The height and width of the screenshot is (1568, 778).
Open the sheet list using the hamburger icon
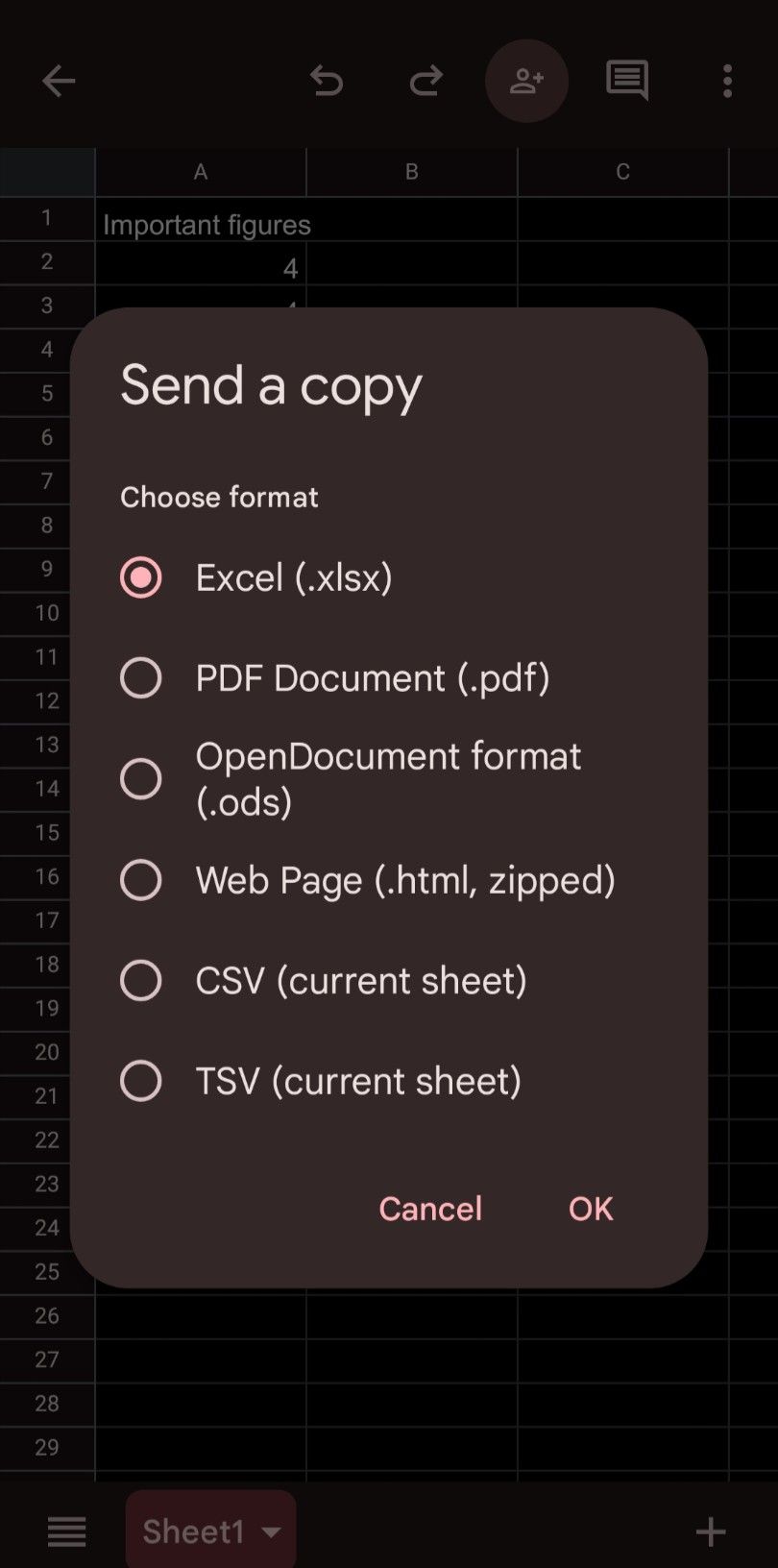click(x=66, y=1531)
